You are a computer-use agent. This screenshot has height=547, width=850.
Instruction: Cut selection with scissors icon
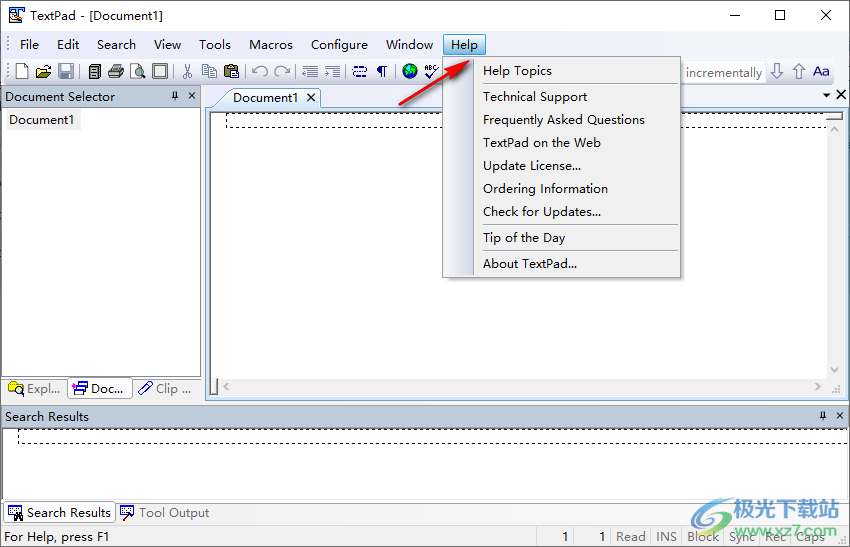(x=188, y=71)
